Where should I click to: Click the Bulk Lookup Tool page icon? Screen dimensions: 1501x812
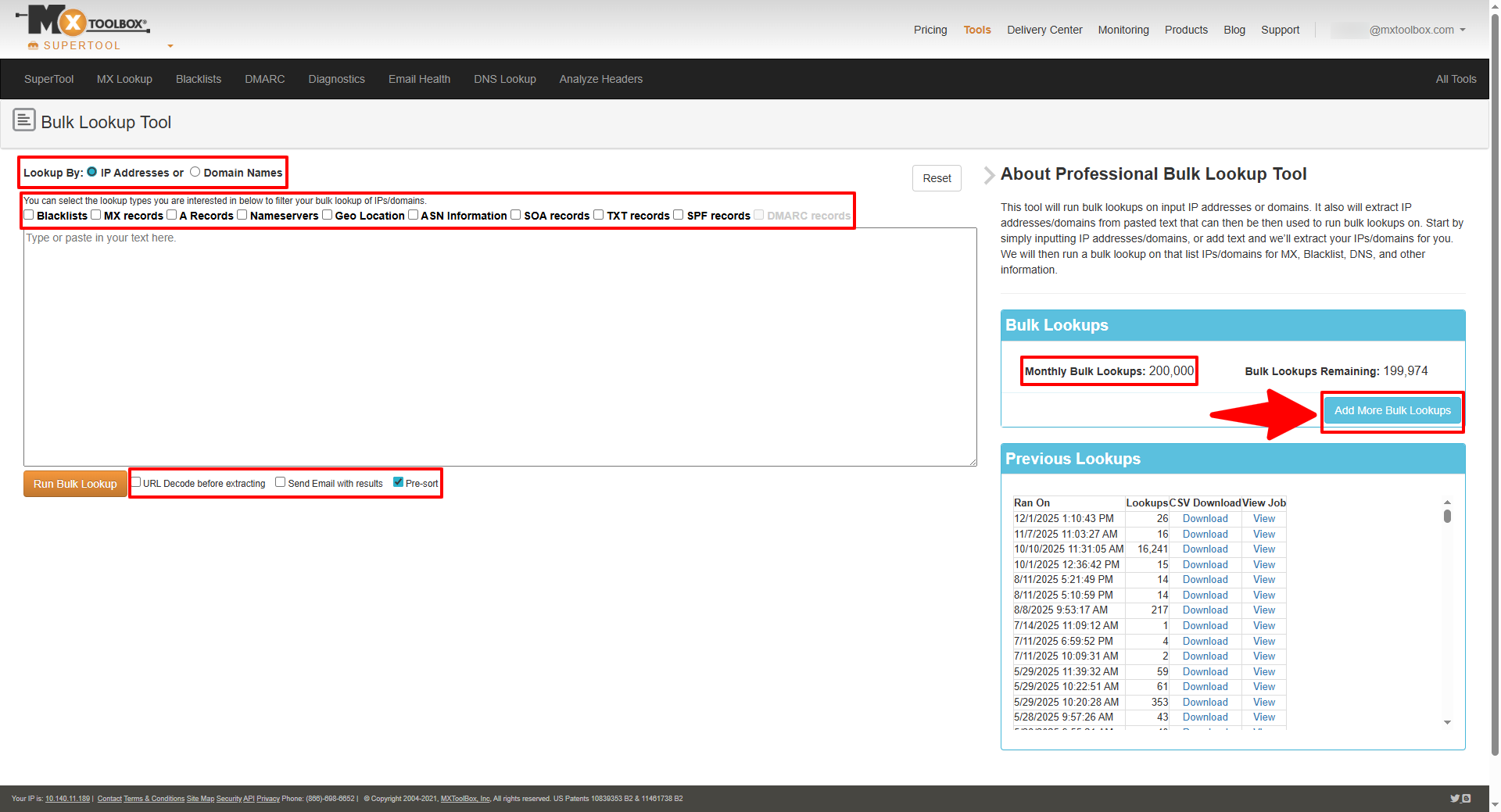pyautogui.click(x=24, y=120)
